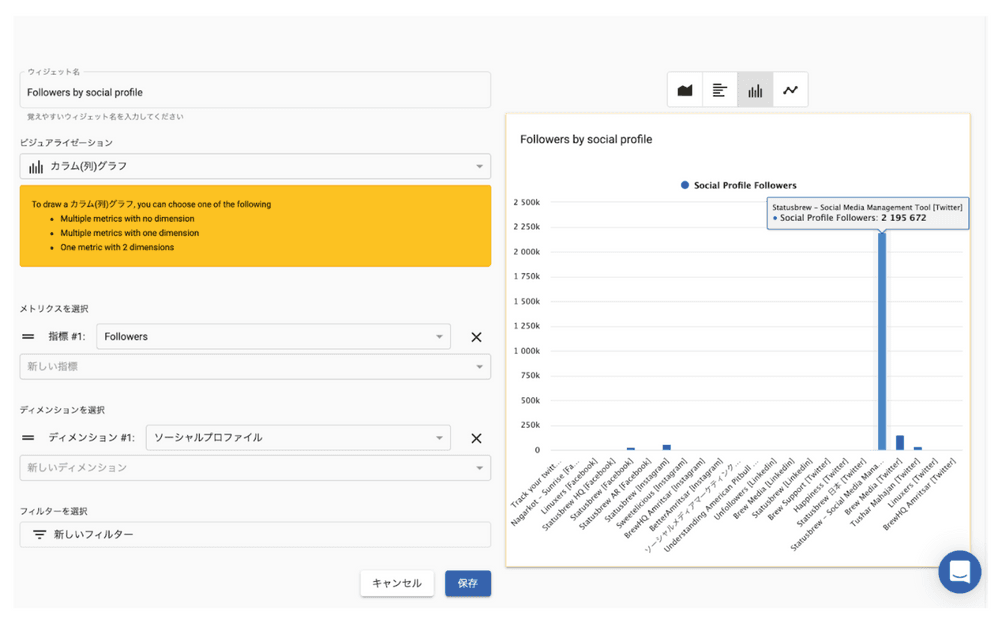1000x625 pixels.
Task: Open the カラム(列)グラフ visualization dropdown
Action: pos(255,167)
